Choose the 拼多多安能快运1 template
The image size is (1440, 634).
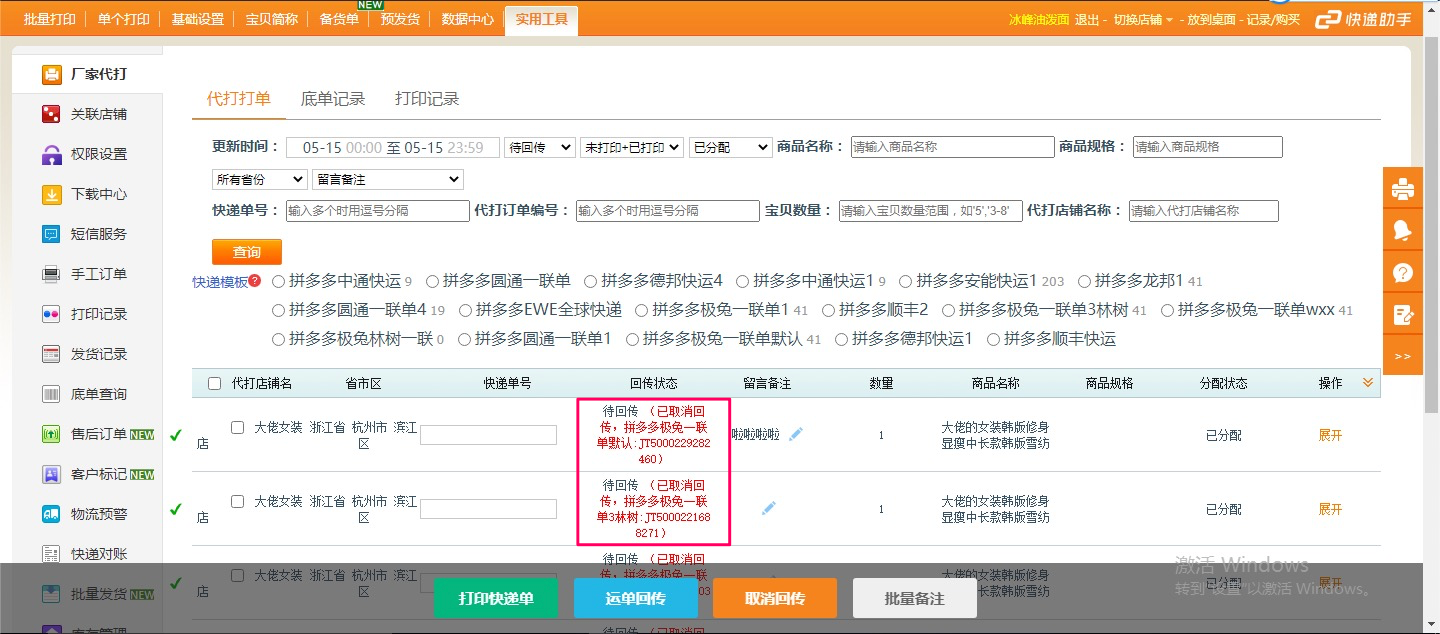[x=906, y=281]
